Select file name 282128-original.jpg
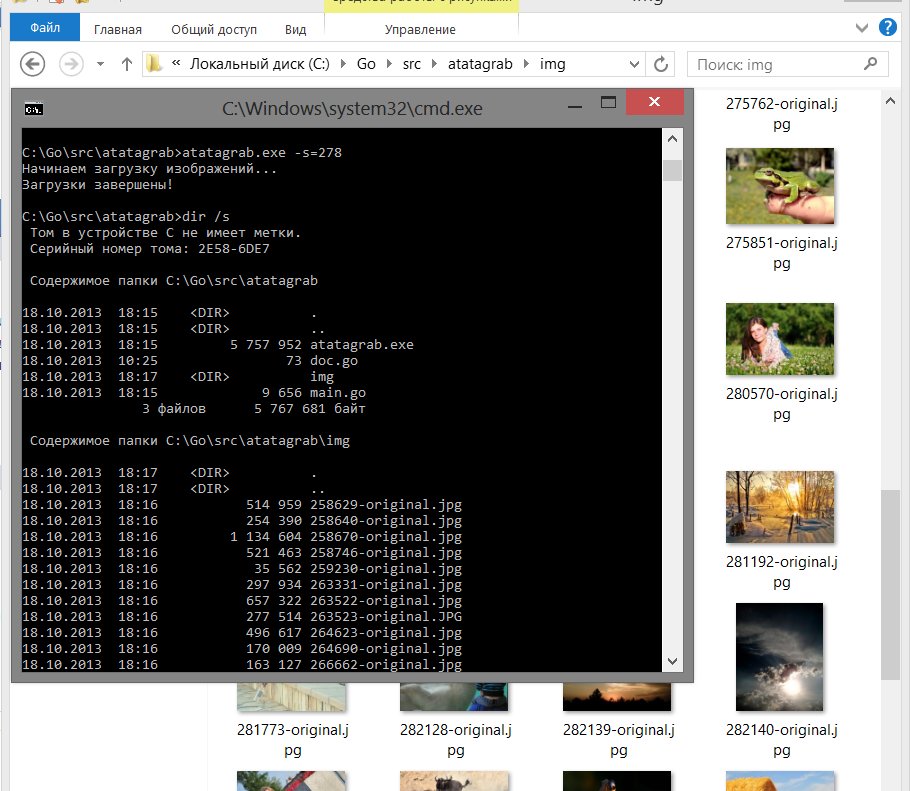 pos(456,740)
